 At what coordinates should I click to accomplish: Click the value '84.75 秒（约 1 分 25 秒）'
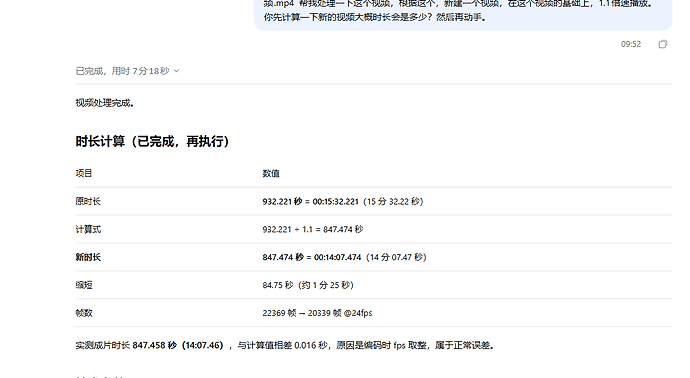(x=308, y=285)
